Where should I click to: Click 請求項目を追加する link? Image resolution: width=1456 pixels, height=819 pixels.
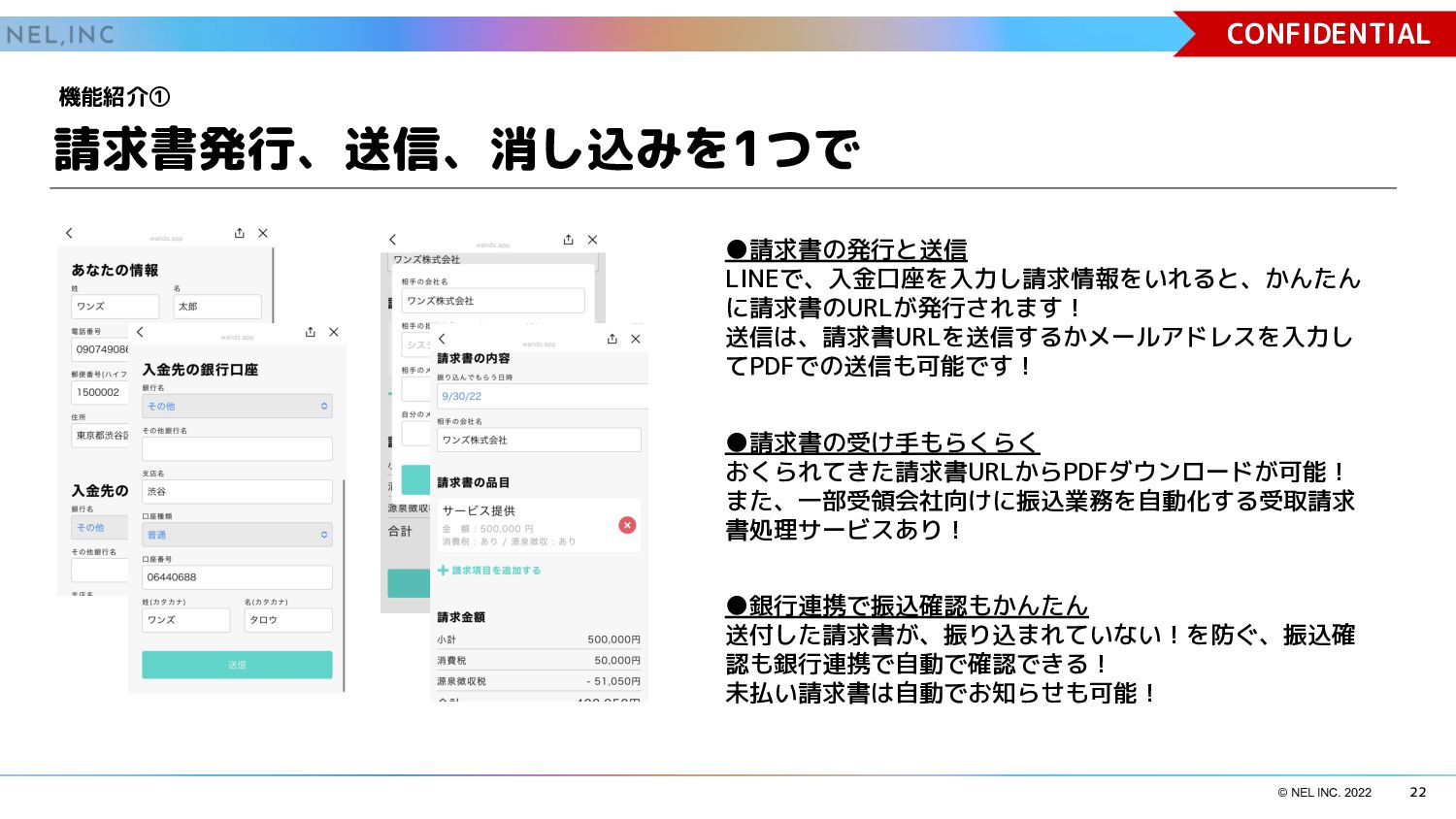(x=489, y=571)
